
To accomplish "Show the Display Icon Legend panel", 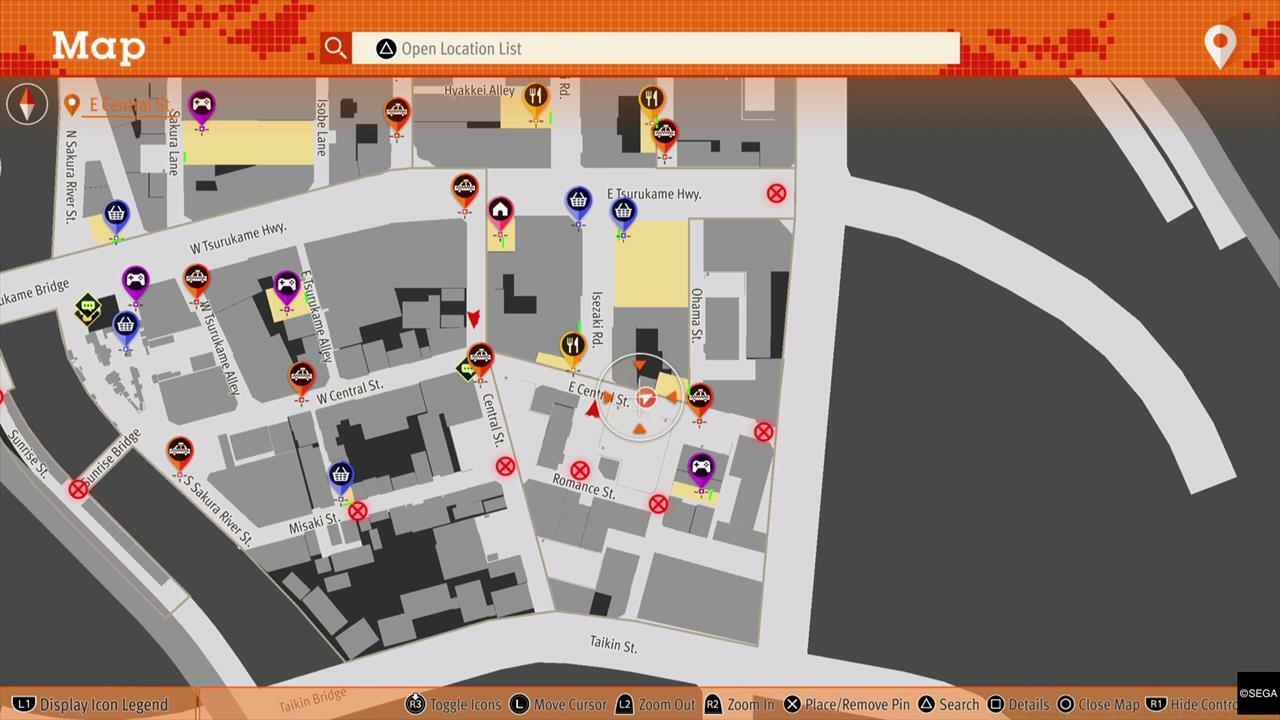I will (92, 704).
